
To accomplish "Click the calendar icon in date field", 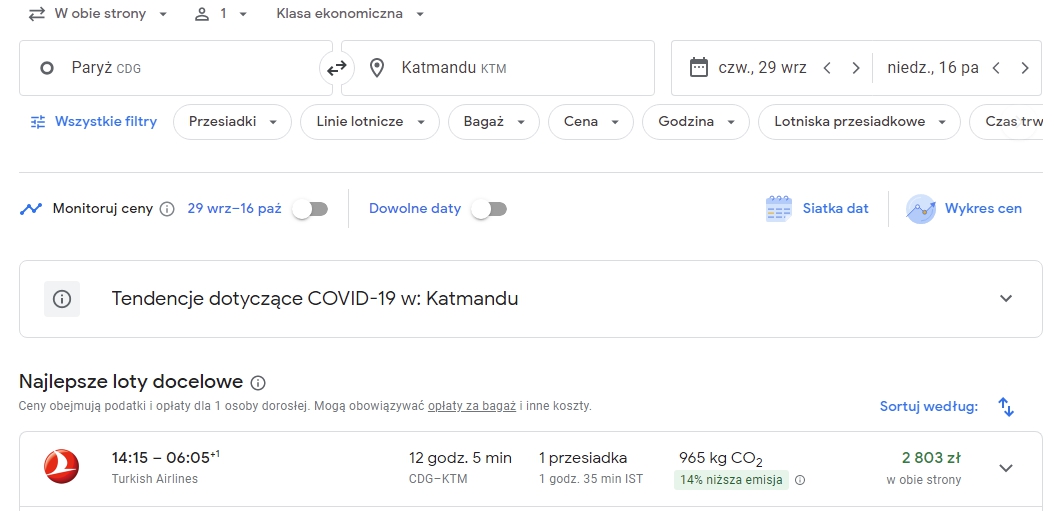I will [x=698, y=68].
